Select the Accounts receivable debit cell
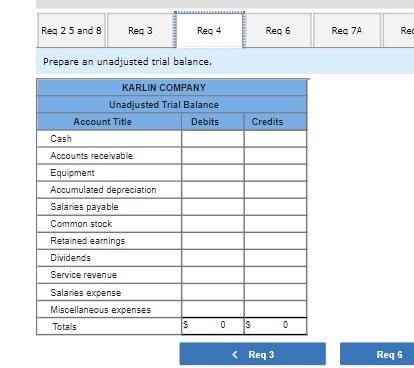 213,156
